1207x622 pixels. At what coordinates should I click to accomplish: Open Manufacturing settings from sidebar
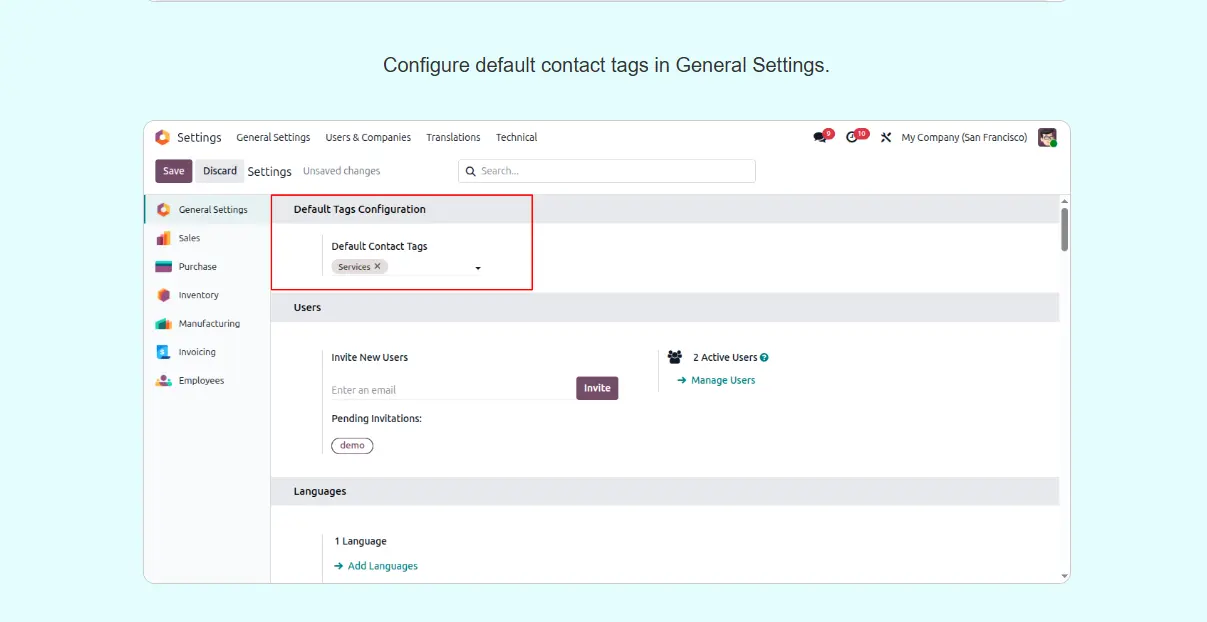pos(208,324)
